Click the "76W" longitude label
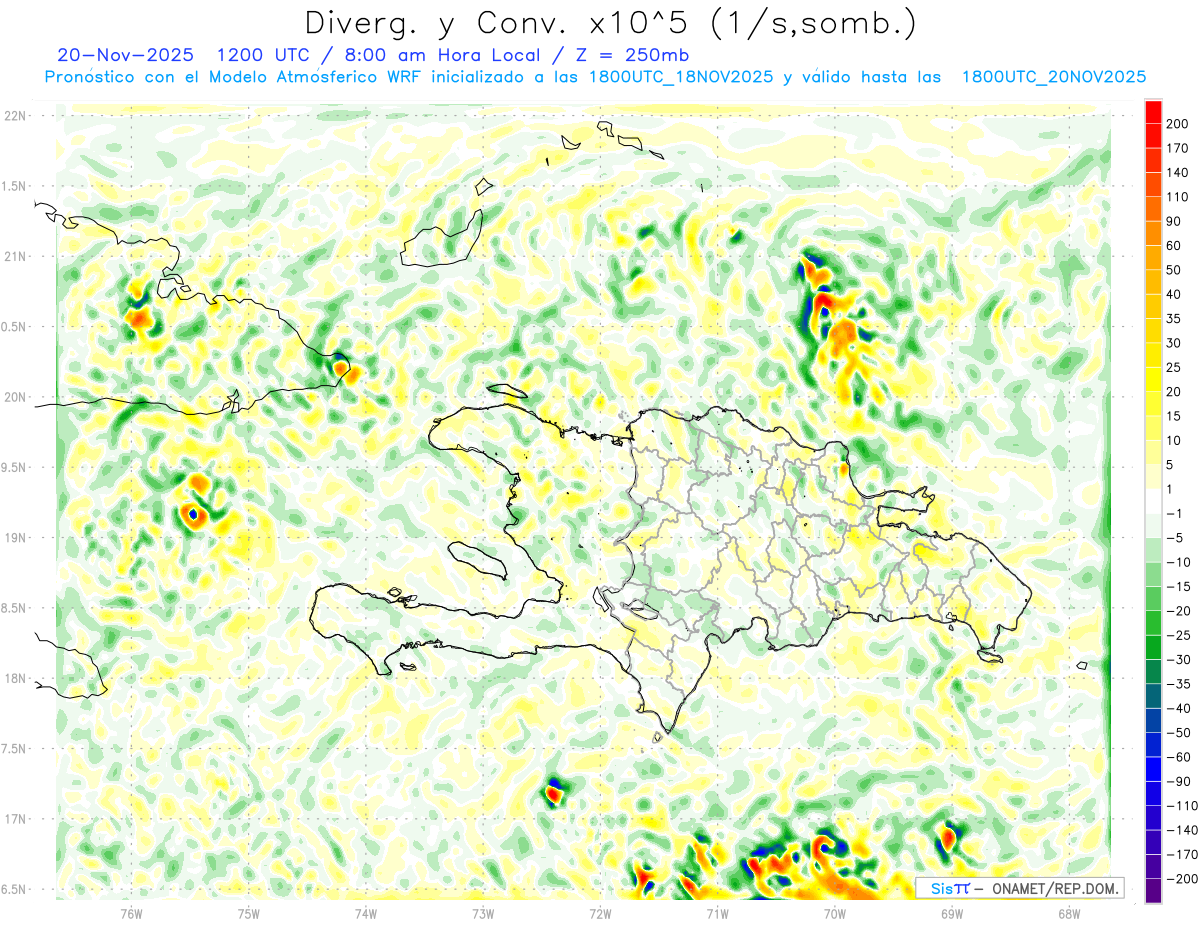The width and height of the screenshot is (1200, 927). 131,913
